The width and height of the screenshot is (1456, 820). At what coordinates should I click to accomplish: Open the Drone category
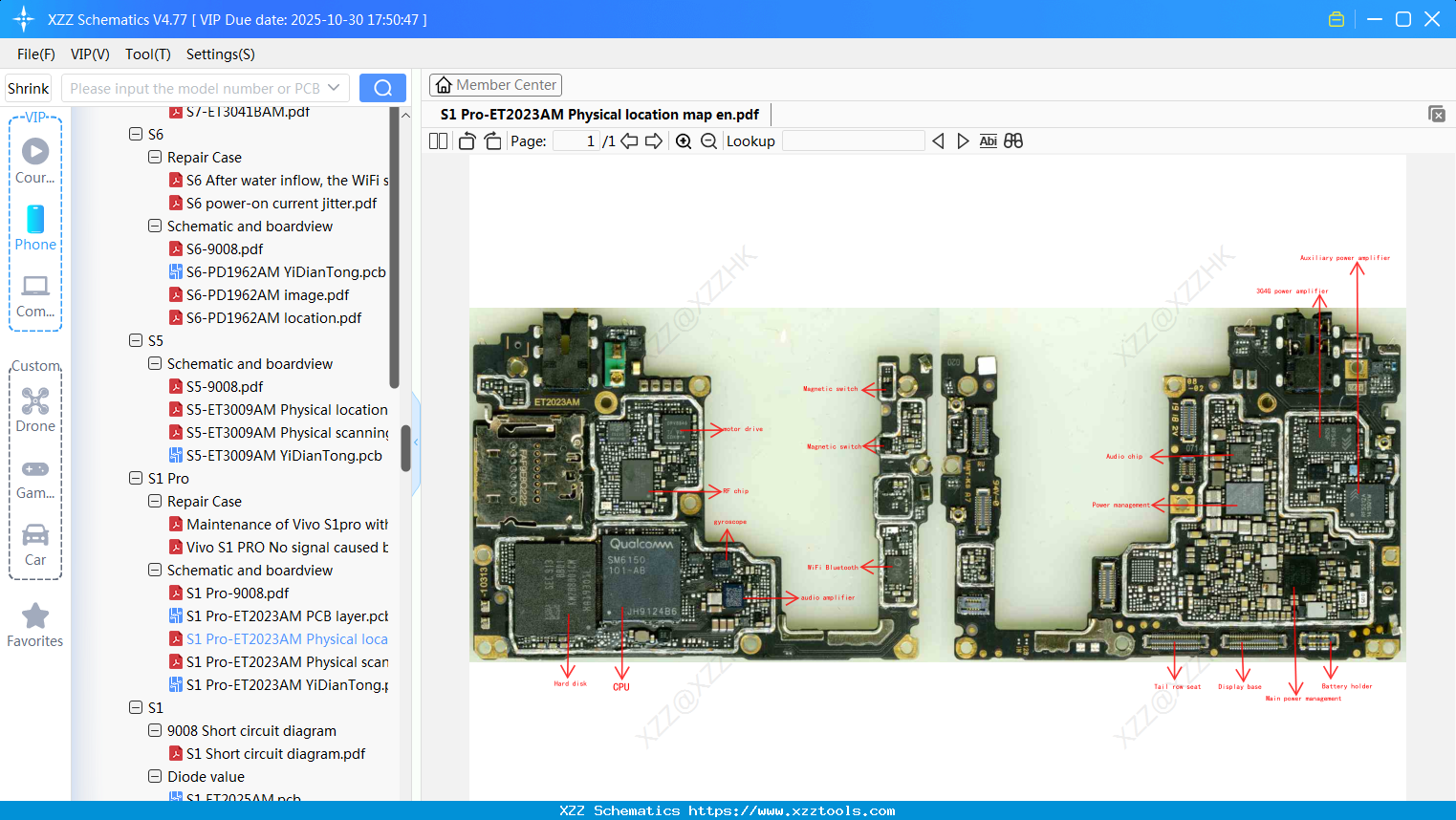click(35, 410)
